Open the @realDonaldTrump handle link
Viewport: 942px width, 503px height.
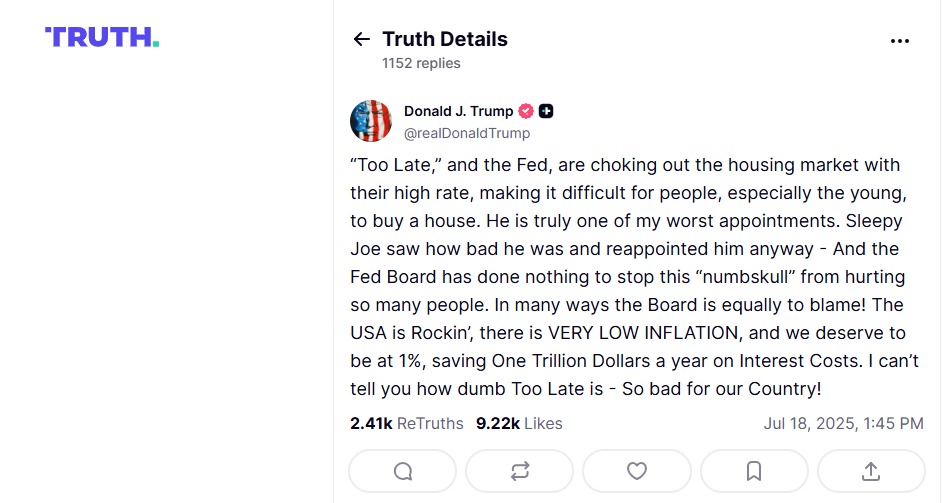(467, 133)
